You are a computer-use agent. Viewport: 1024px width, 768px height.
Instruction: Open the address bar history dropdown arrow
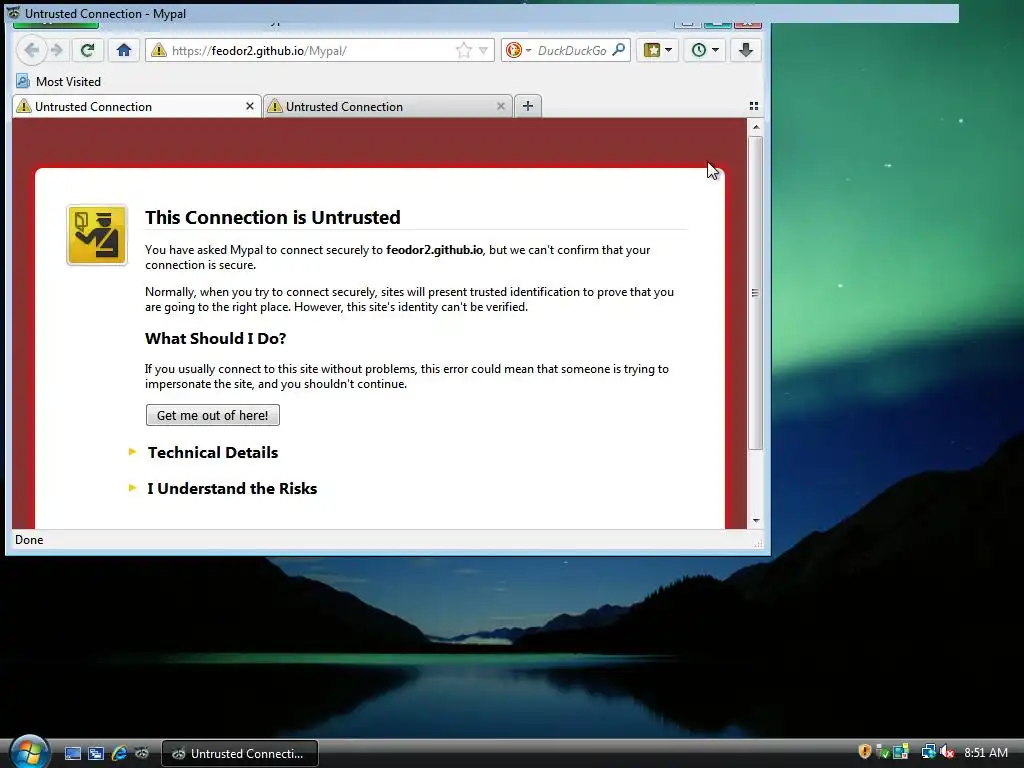pyautogui.click(x=483, y=50)
